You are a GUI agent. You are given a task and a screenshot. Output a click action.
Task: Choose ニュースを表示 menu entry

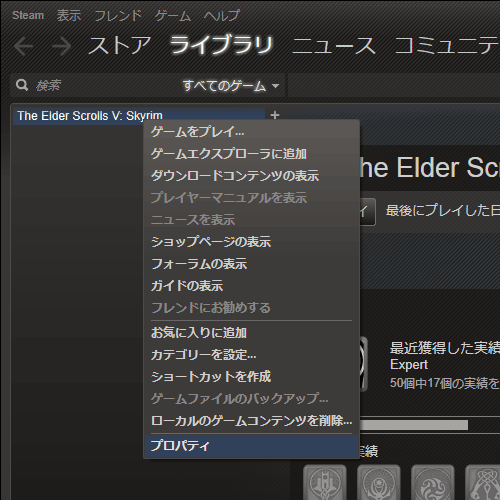pos(252,220)
